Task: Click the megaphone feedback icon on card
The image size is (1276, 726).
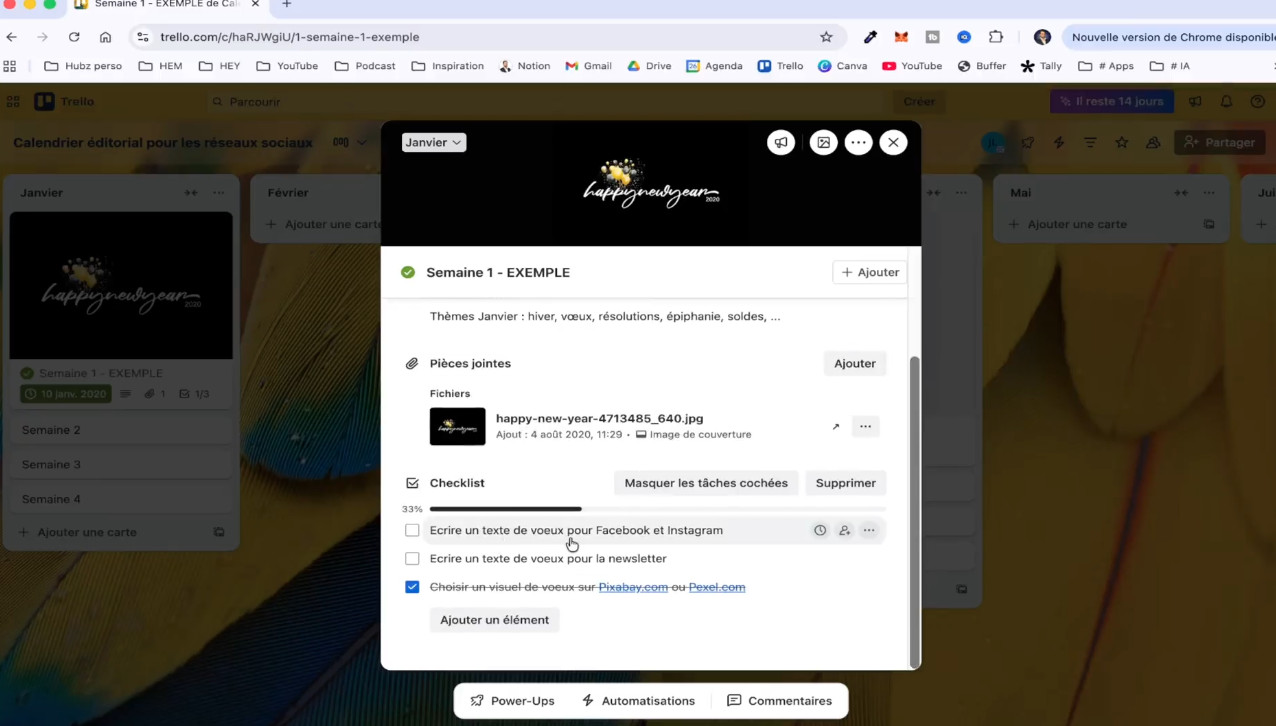Action: 781,143
